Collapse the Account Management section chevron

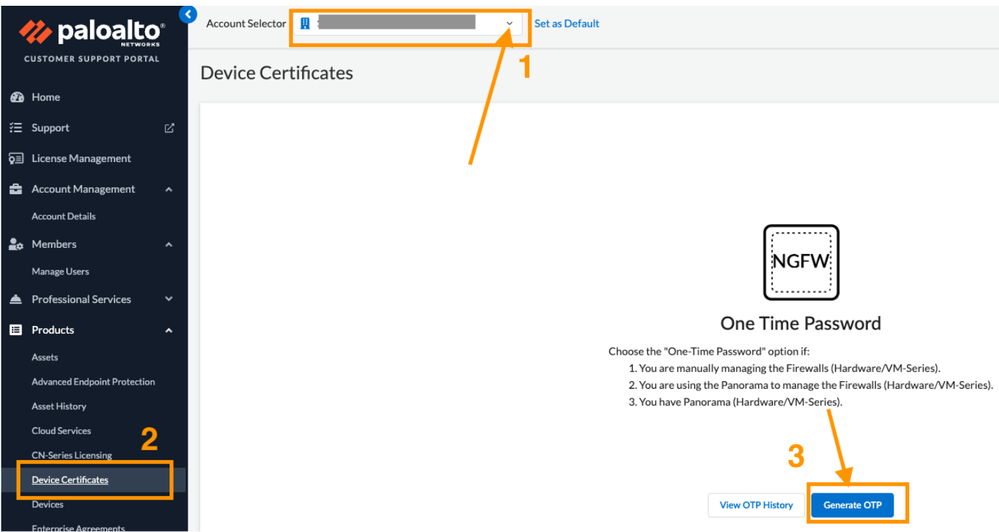(169, 189)
